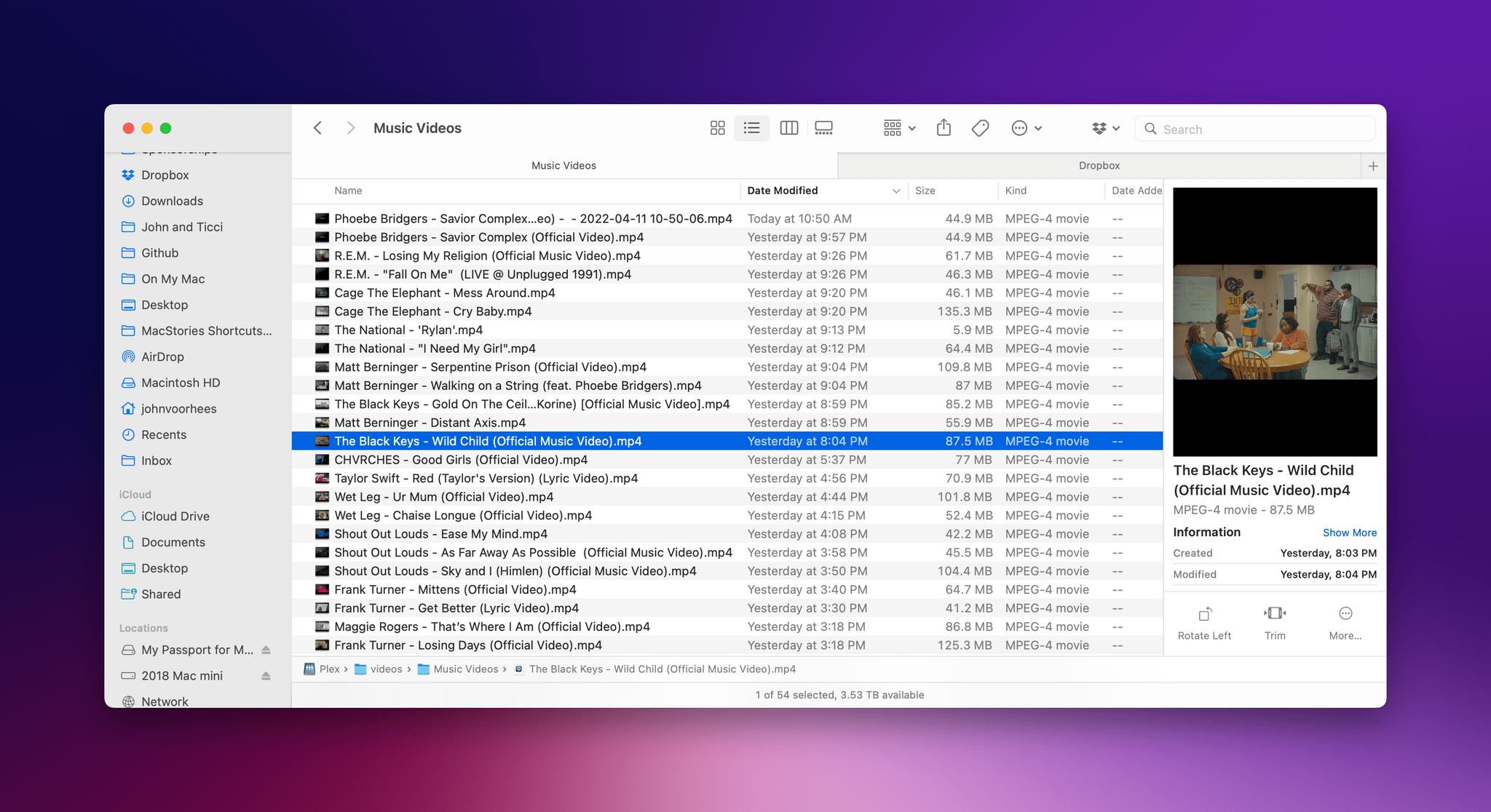The image size is (1491, 812).
Task: Open Inbox folder in sidebar
Action: tap(157, 461)
